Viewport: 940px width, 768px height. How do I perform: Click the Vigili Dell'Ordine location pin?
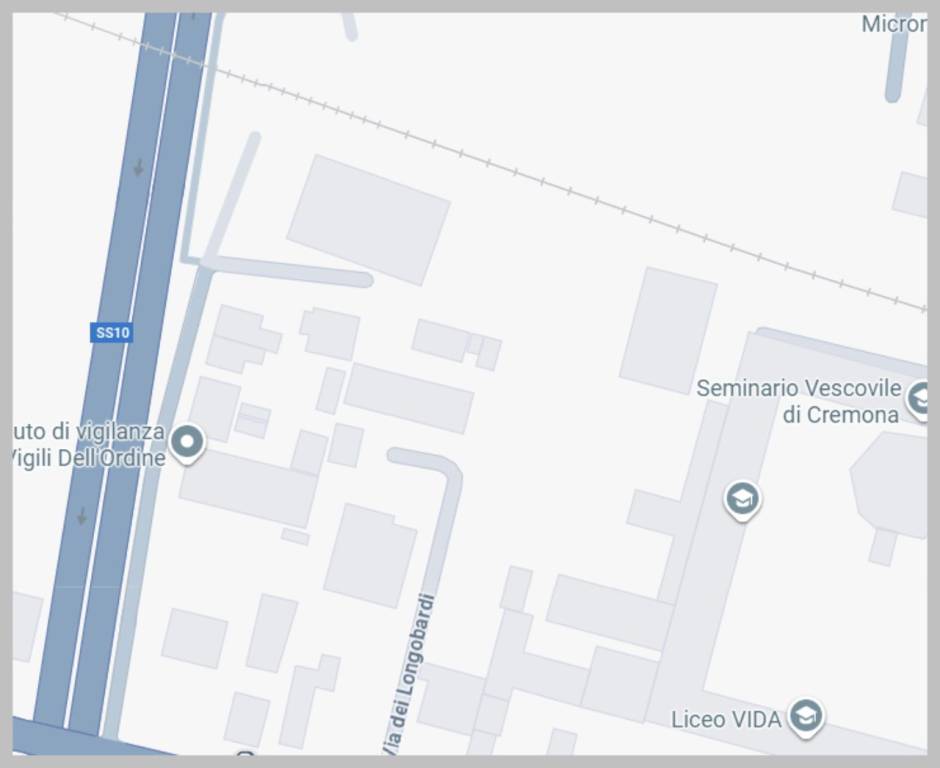coord(187,443)
